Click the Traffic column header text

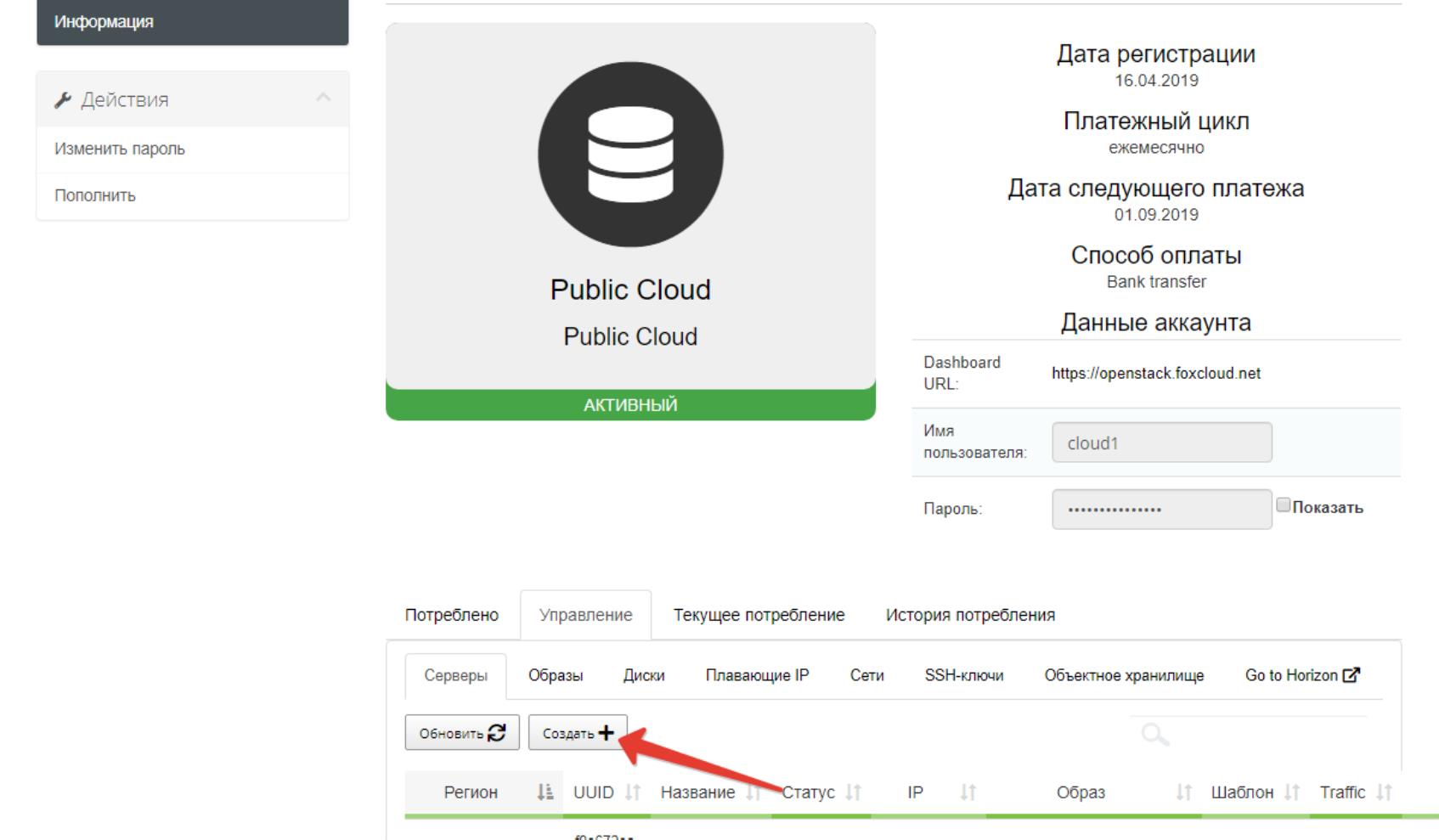1342,792
